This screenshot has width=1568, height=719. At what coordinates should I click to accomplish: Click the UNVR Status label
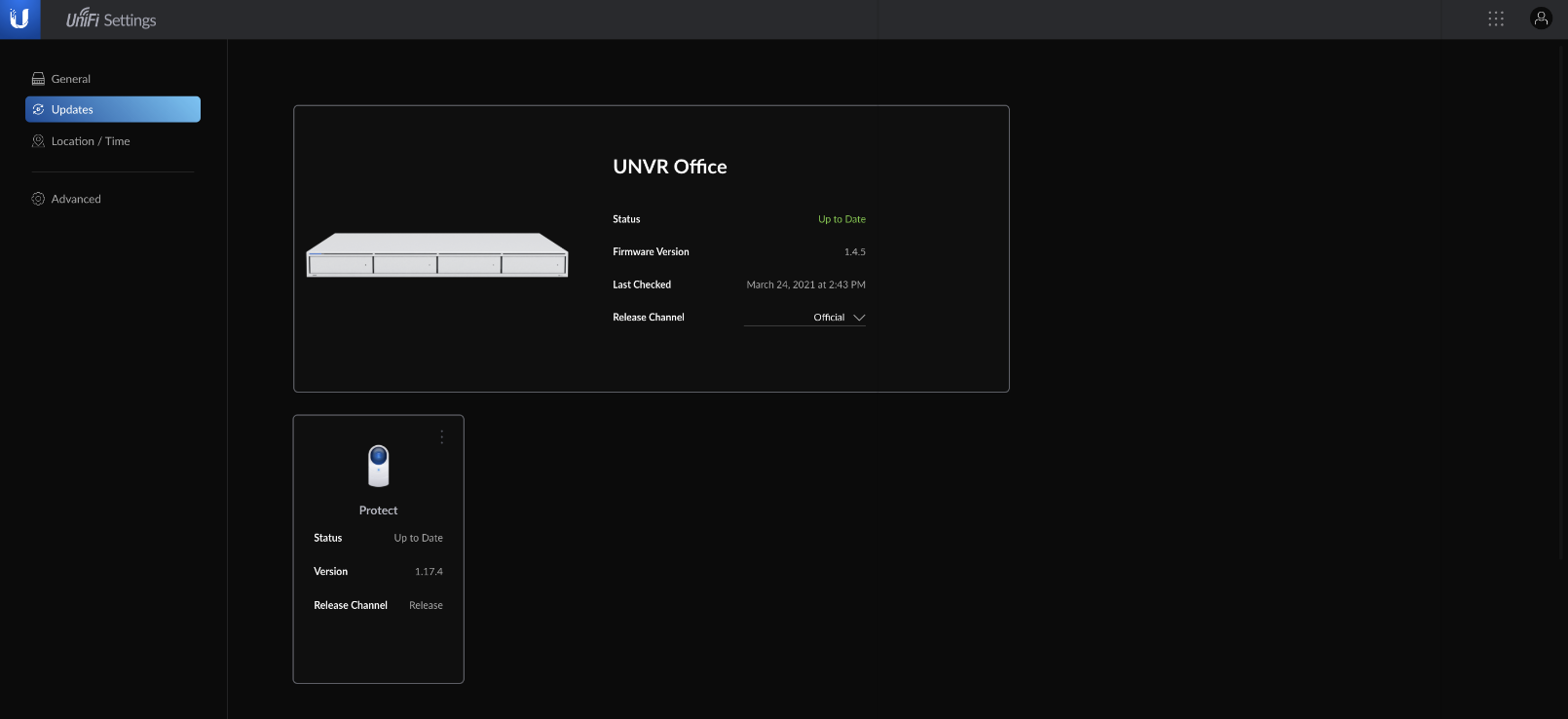click(626, 219)
